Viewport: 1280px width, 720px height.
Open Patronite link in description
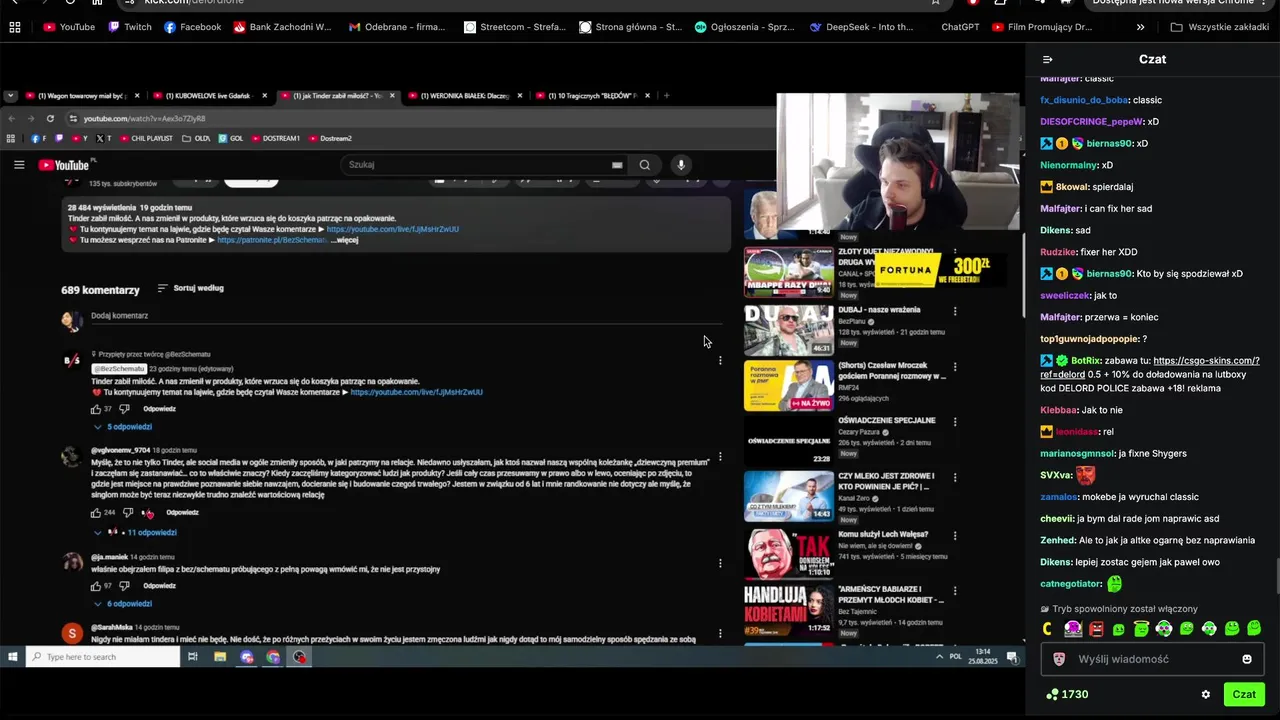(272, 240)
